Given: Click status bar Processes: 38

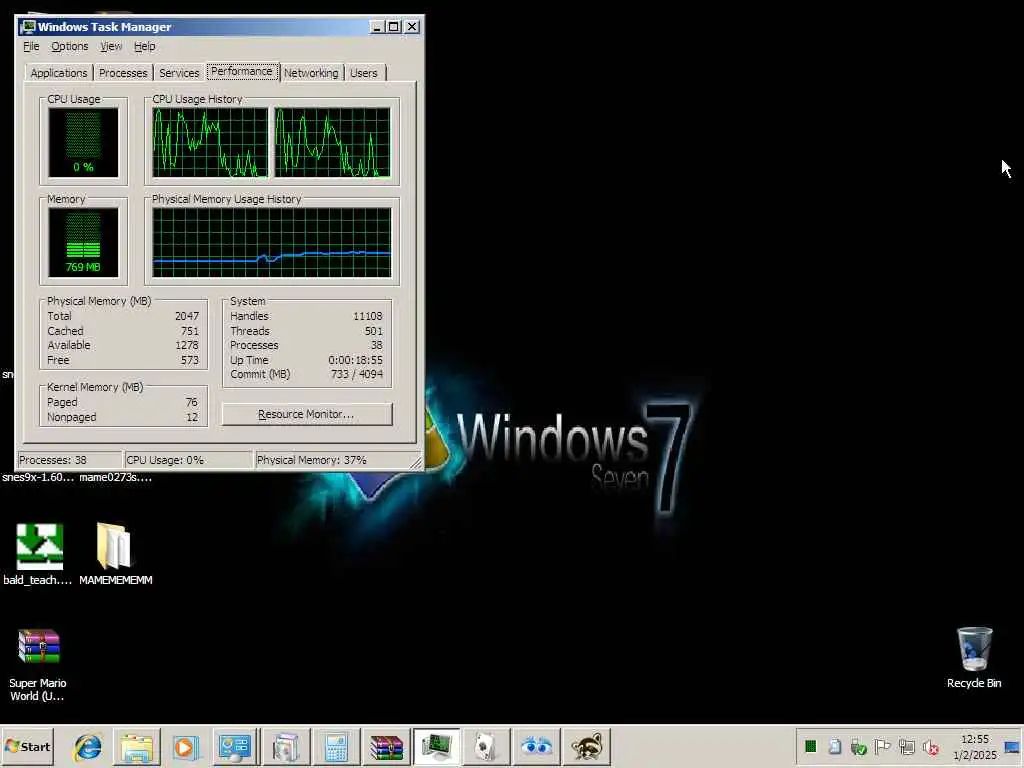Looking at the screenshot, I should click(53, 460).
